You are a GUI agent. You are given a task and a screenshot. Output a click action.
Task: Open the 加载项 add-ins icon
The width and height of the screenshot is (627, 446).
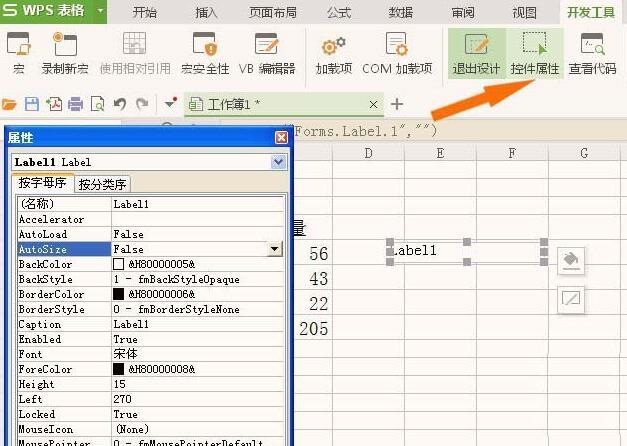point(333,53)
